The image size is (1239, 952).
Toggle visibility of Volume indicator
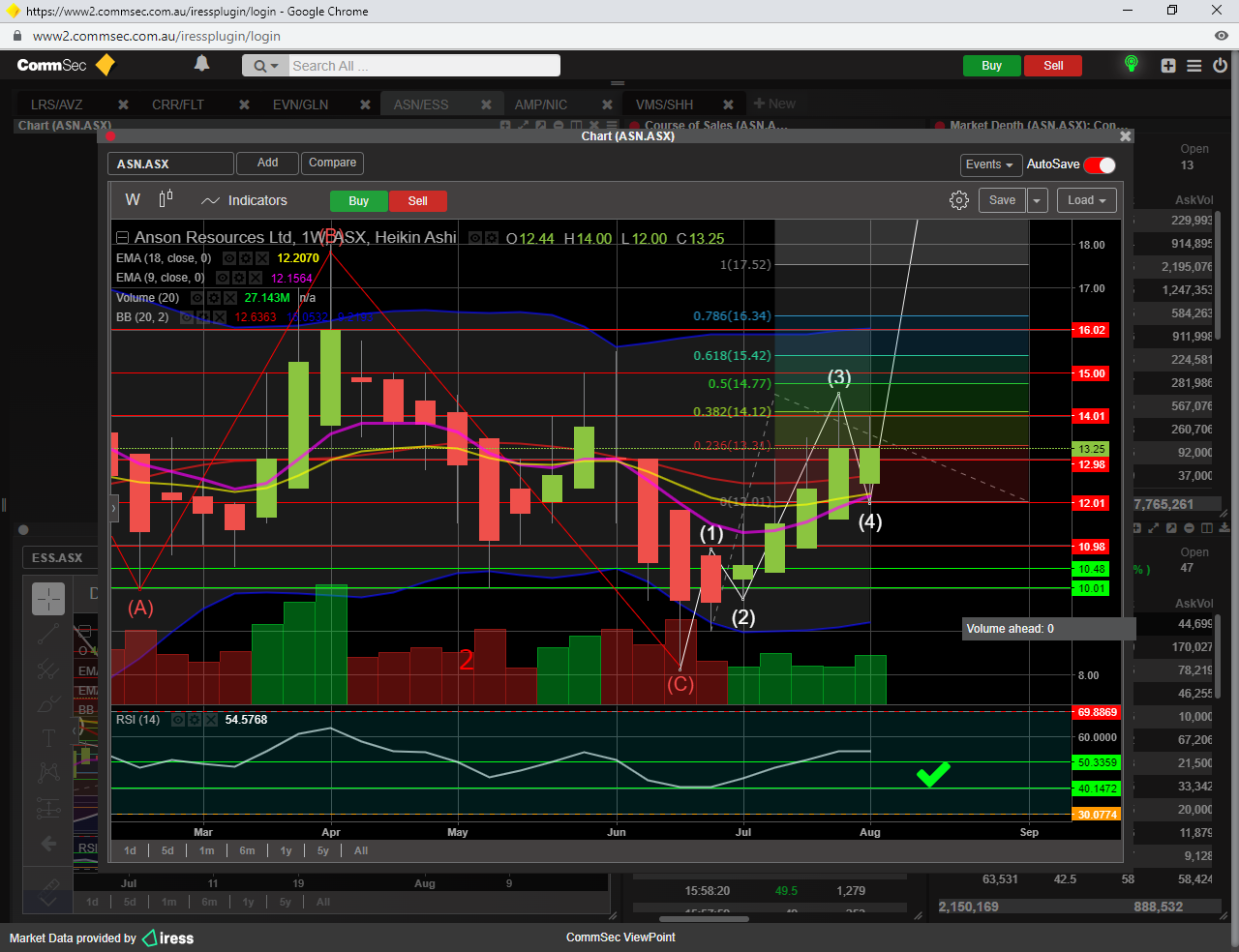pos(196,298)
